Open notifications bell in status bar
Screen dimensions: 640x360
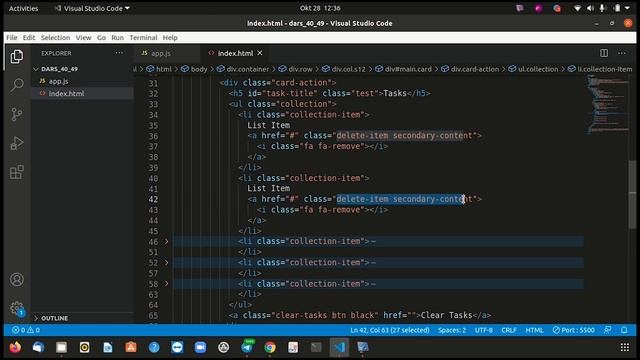[x=624, y=330]
